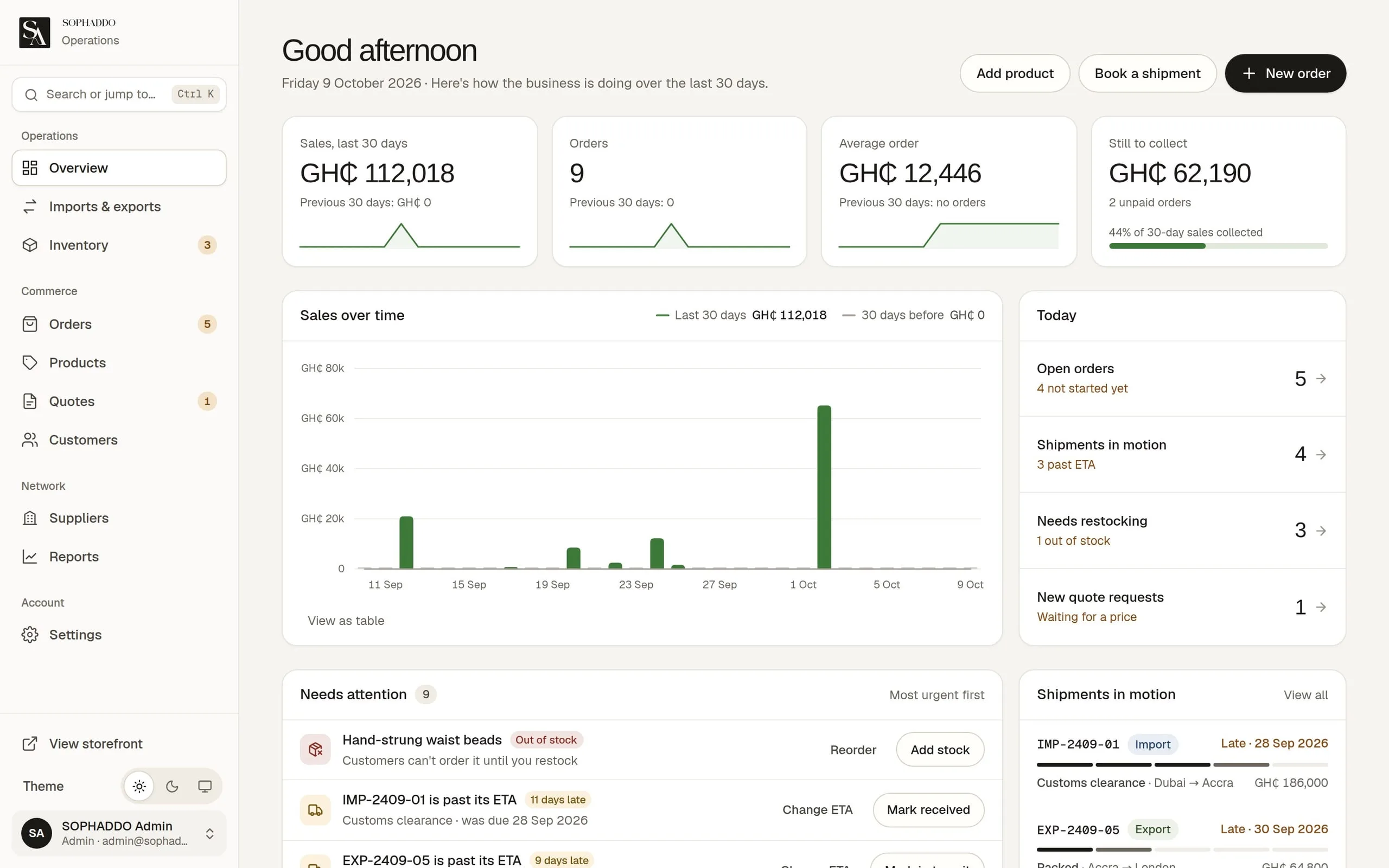Screen dimensions: 1389x868
Task: Open the Most urgent first sort option
Action: [x=936, y=694]
